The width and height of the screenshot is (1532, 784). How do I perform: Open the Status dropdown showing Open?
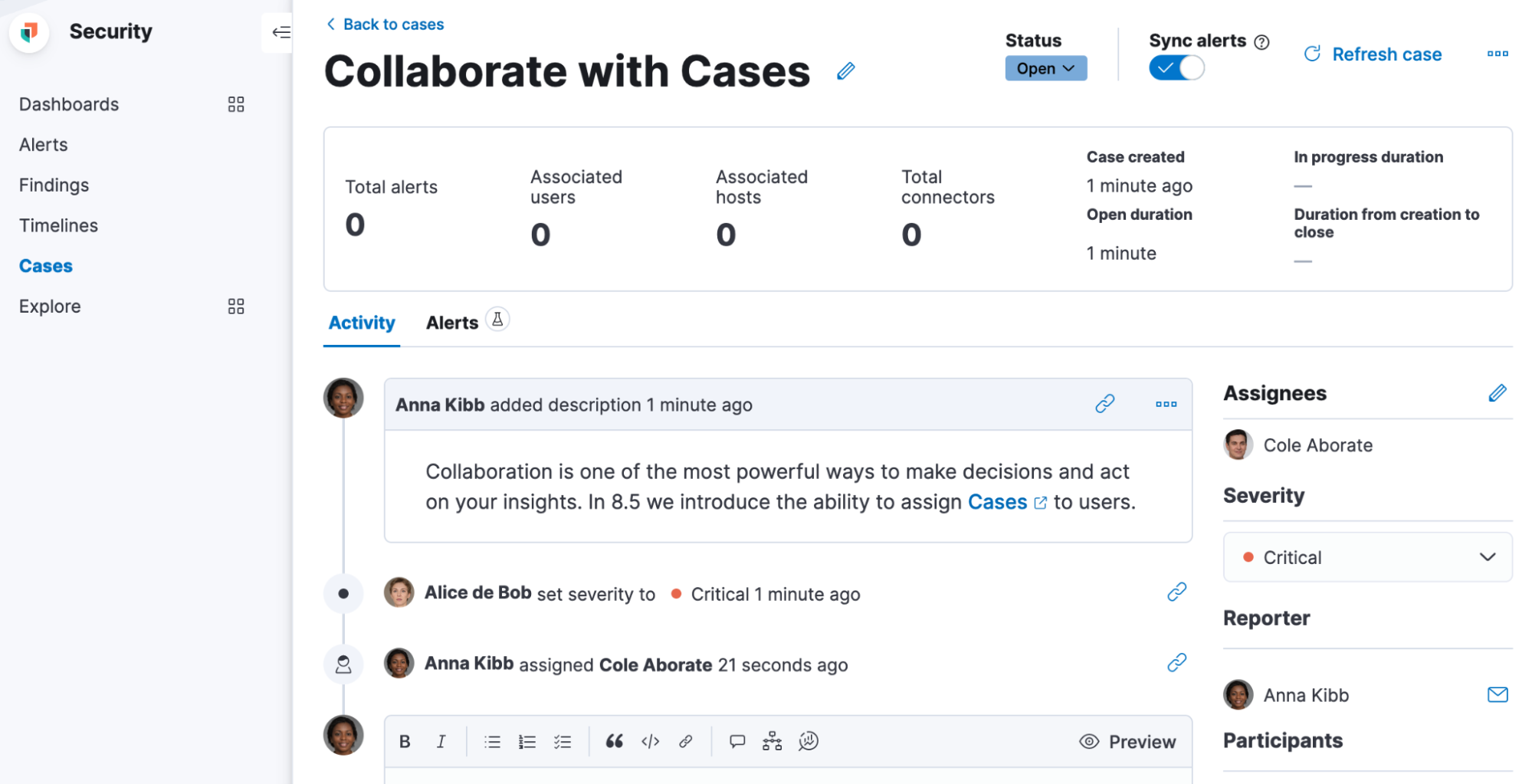coord(1045,68)
